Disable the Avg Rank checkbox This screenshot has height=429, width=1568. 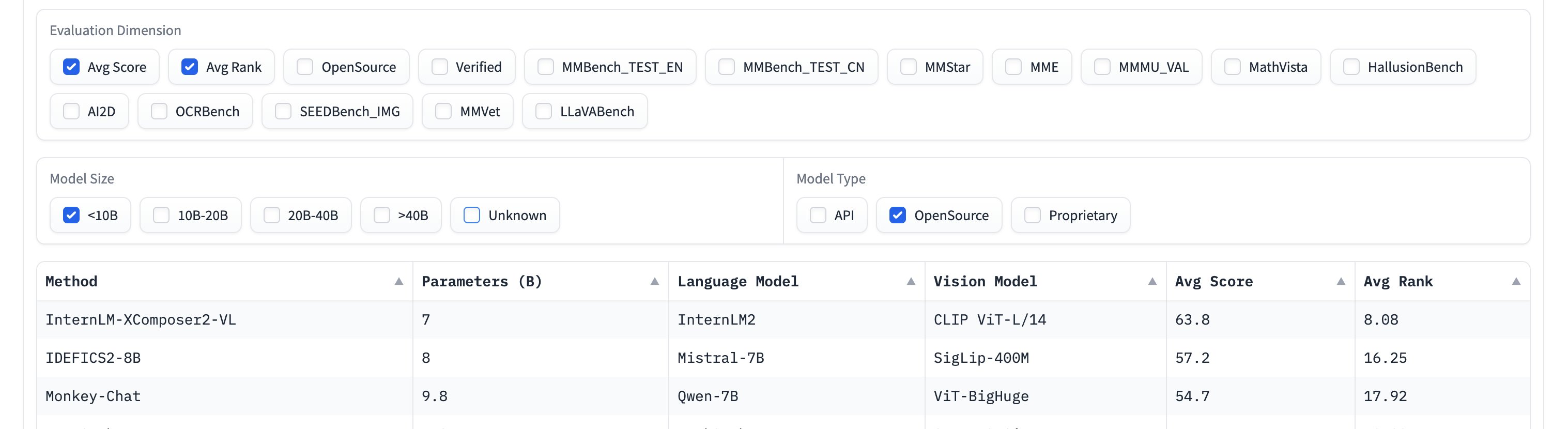190,67
